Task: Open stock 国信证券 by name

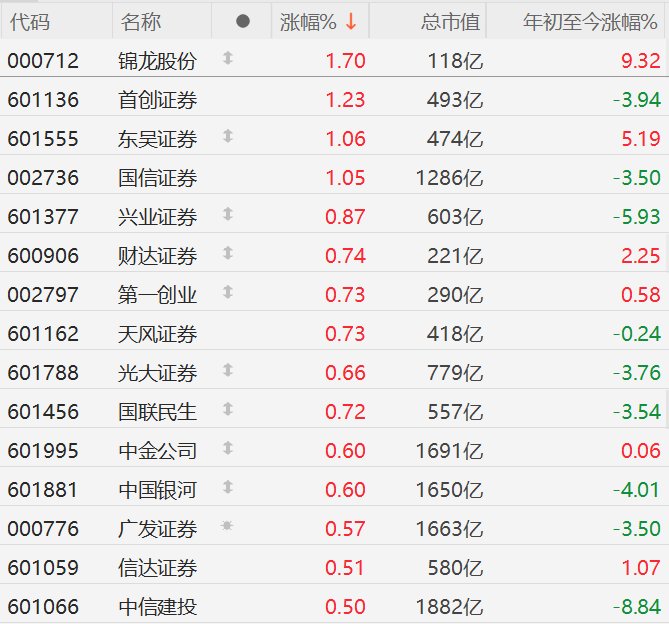Action: tap(157, 178)
